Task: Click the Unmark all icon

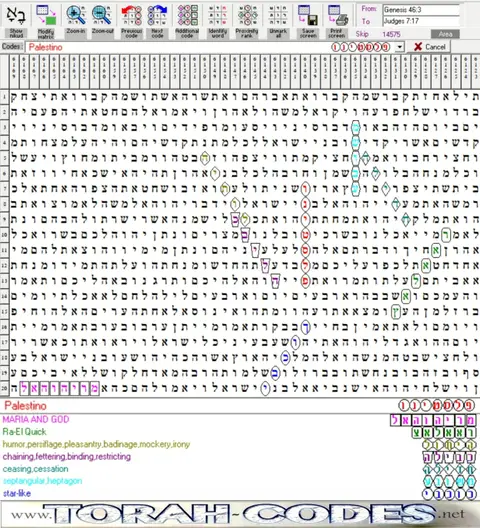Action: click(278, 21)
